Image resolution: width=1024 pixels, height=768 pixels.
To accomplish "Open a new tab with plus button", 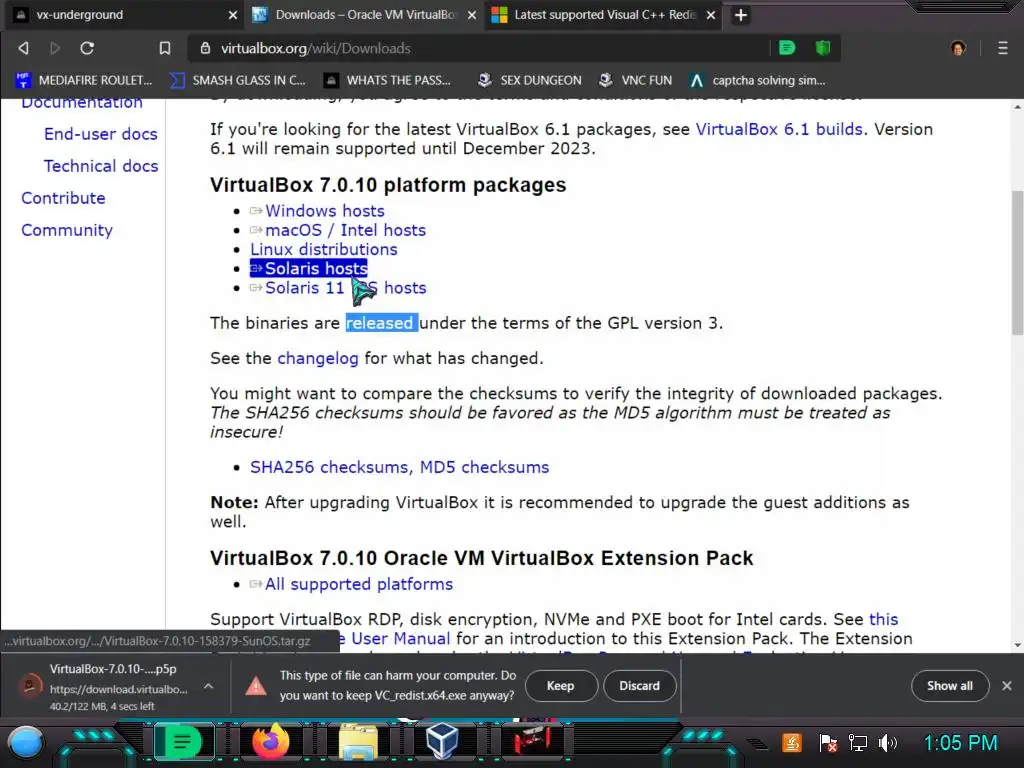I will [x=741, y=15].
